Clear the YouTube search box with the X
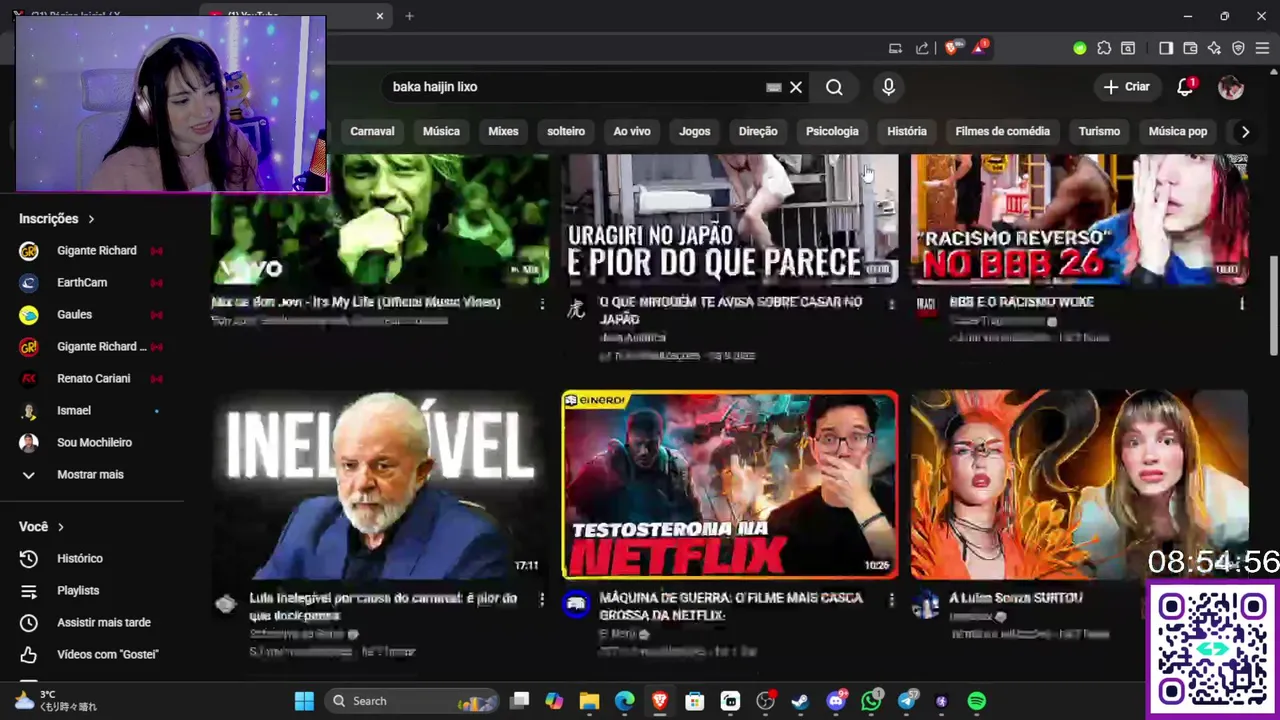1280x720 pixels. coord(796,87)
